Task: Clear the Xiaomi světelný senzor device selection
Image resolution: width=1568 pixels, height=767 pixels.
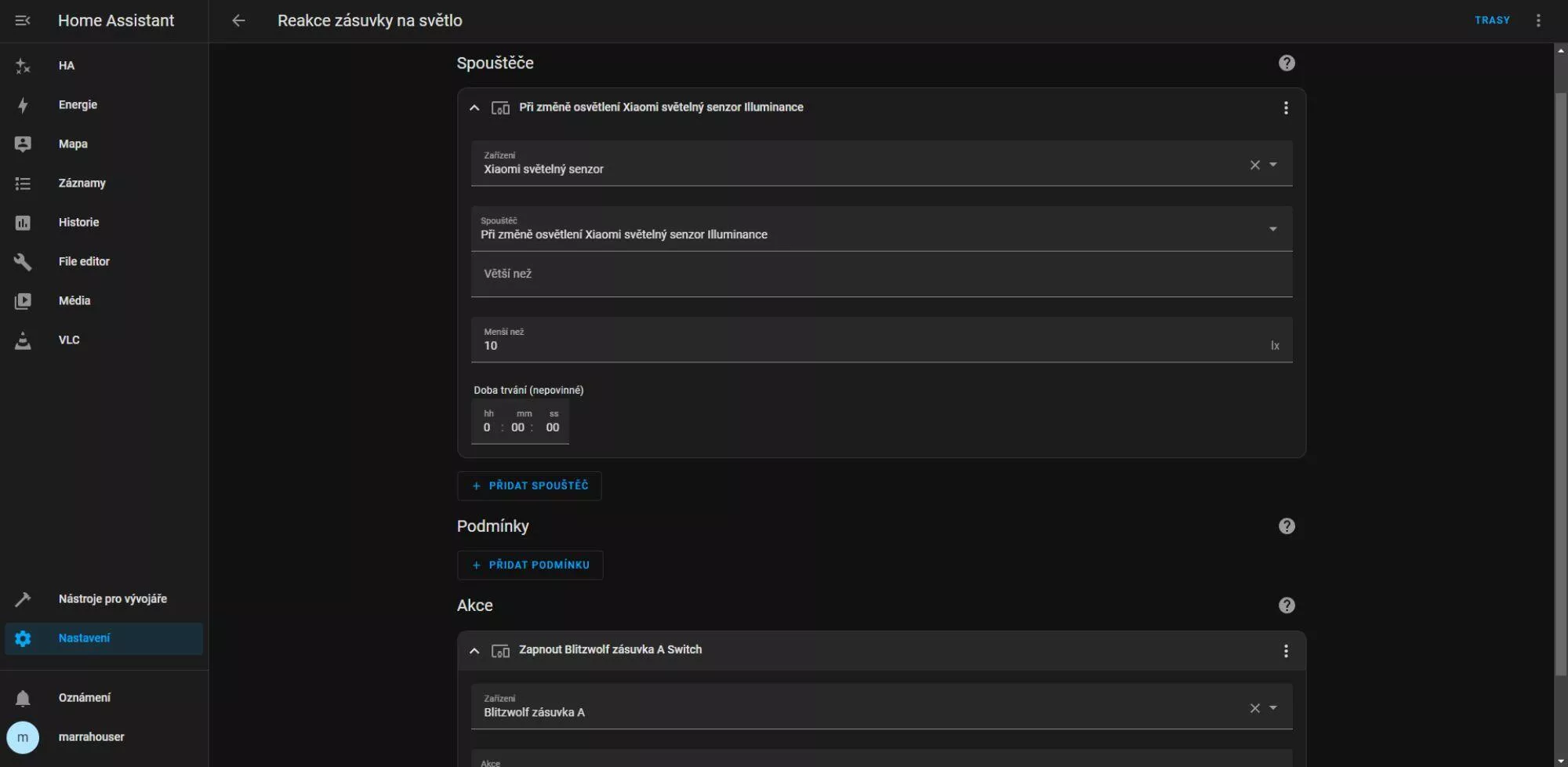Action: click(x=1254, y=165)
